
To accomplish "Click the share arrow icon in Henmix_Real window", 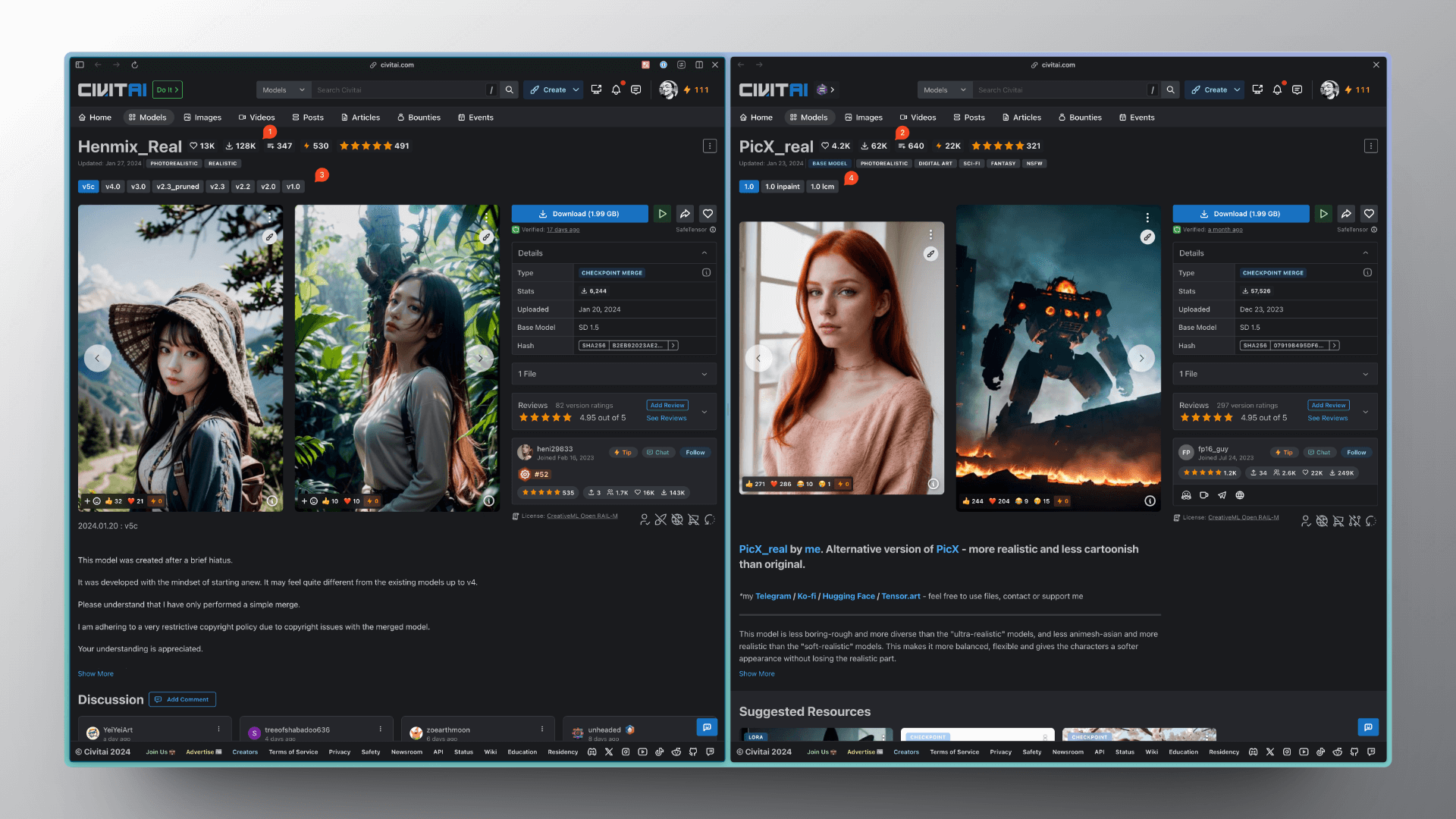I will pyautogui.click(x=685, y=214).
